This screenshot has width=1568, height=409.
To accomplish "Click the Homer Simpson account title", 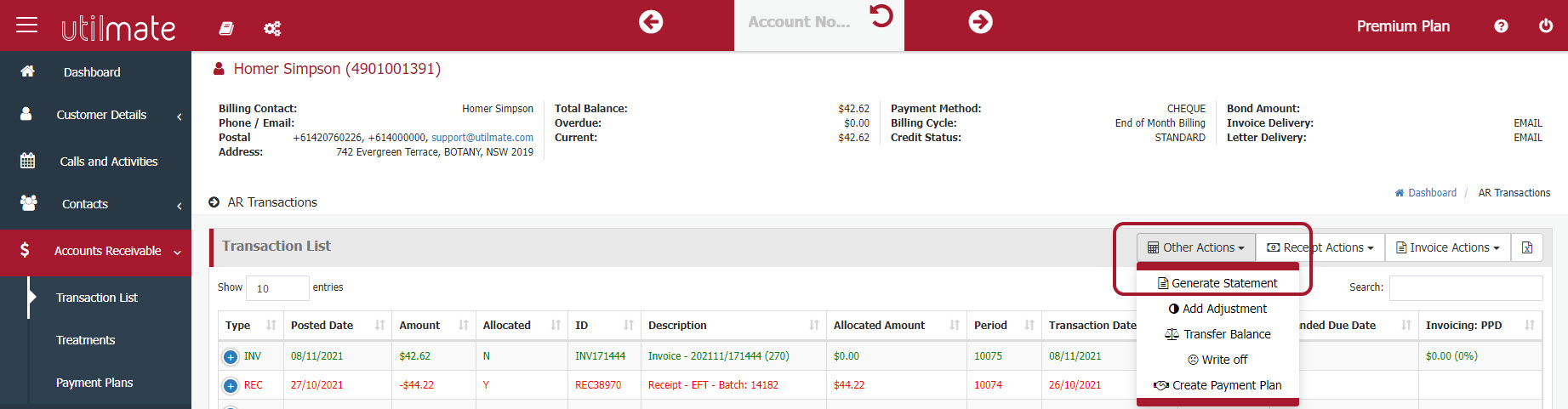I will [337, 69].
